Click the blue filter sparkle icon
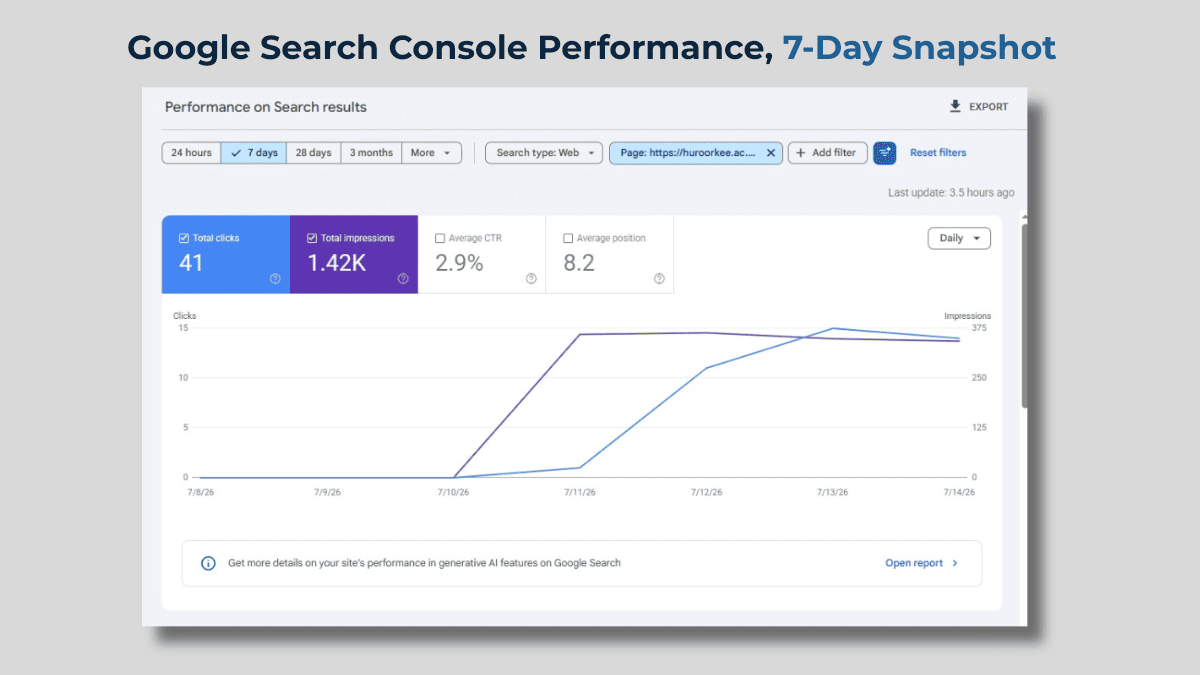 884,153
